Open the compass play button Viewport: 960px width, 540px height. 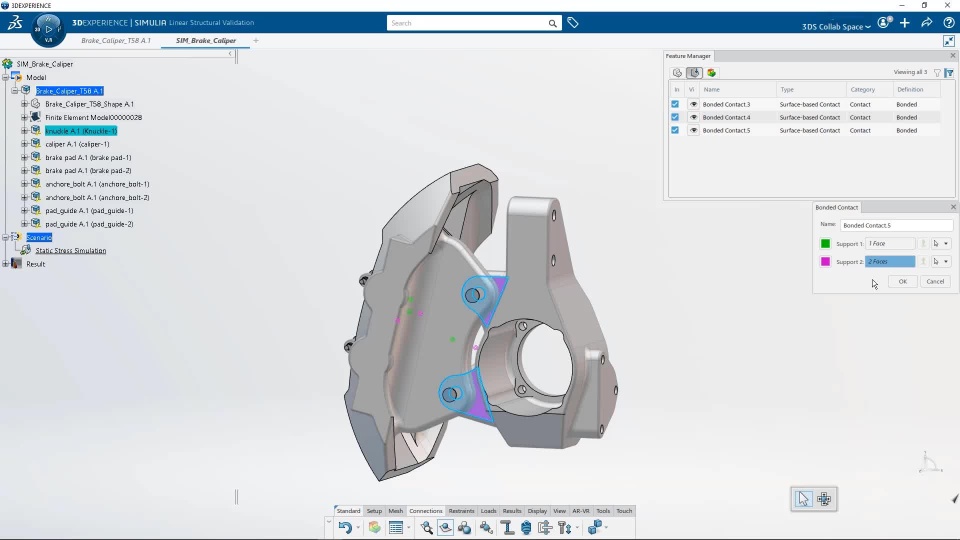[x=48, y=28]
